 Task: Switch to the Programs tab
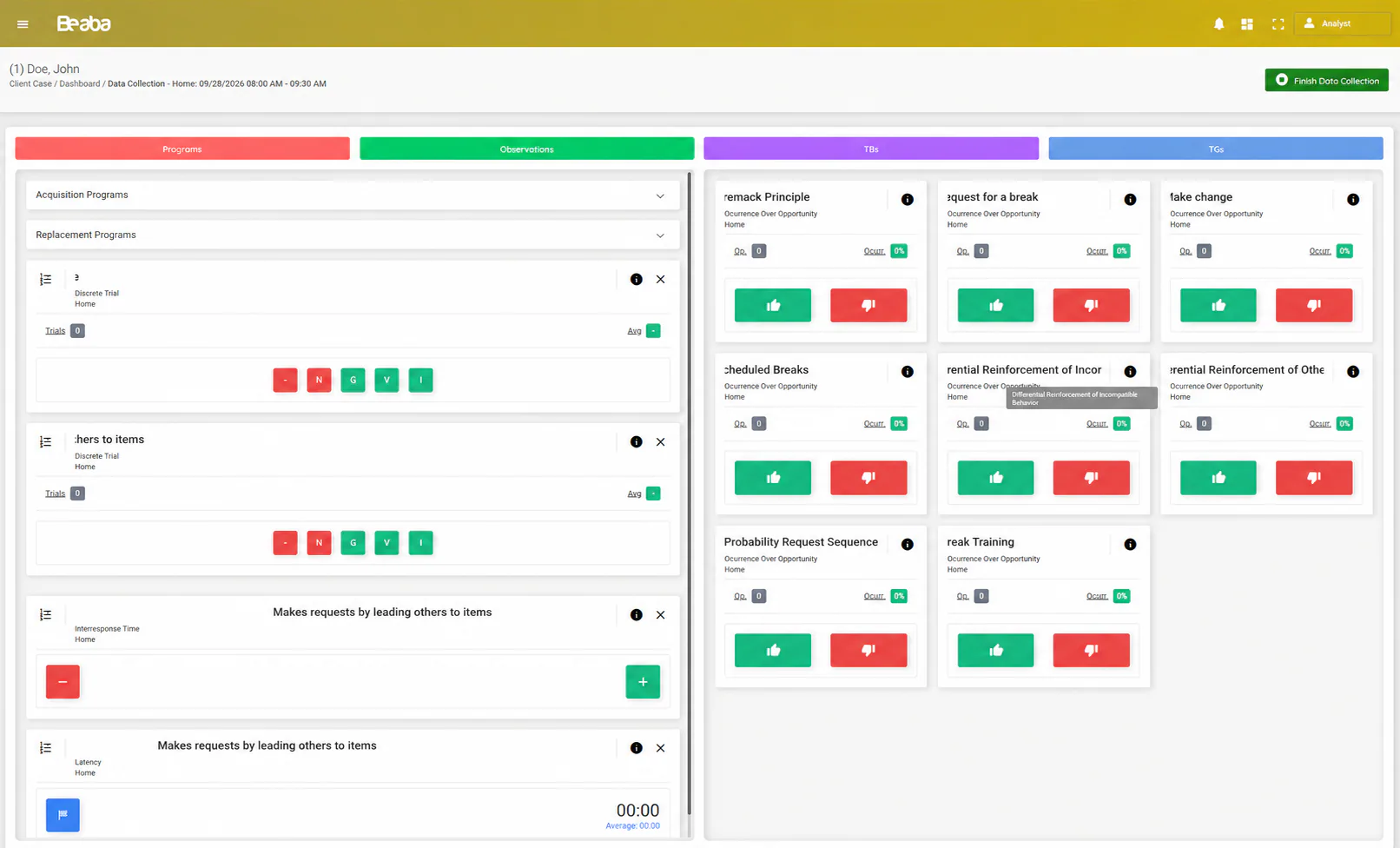coord(182,149)
